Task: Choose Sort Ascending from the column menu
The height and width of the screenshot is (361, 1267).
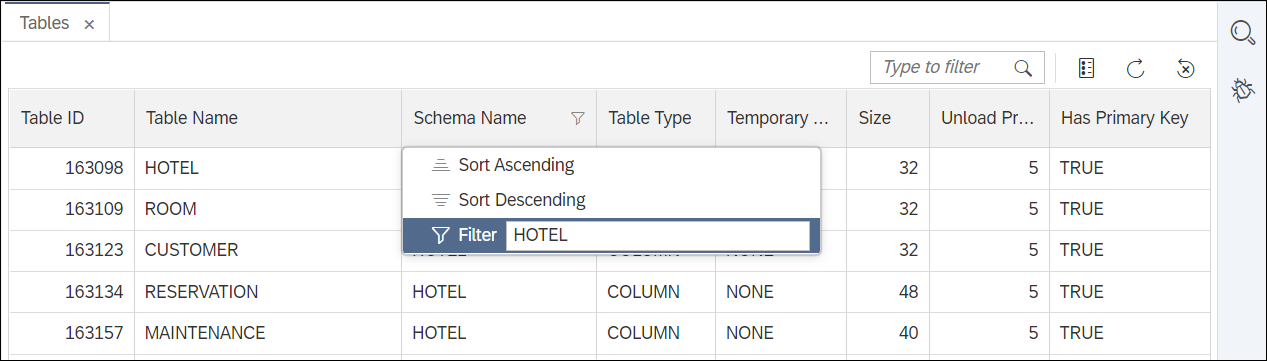Action: coord(611,165)
